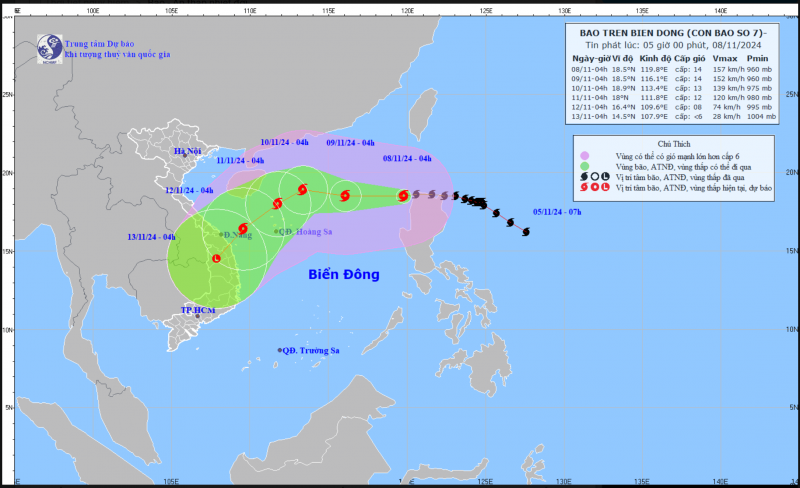The image size is (800, 488).
Task: Click the black storm symbol in the legend
Action: coord(584,177)
